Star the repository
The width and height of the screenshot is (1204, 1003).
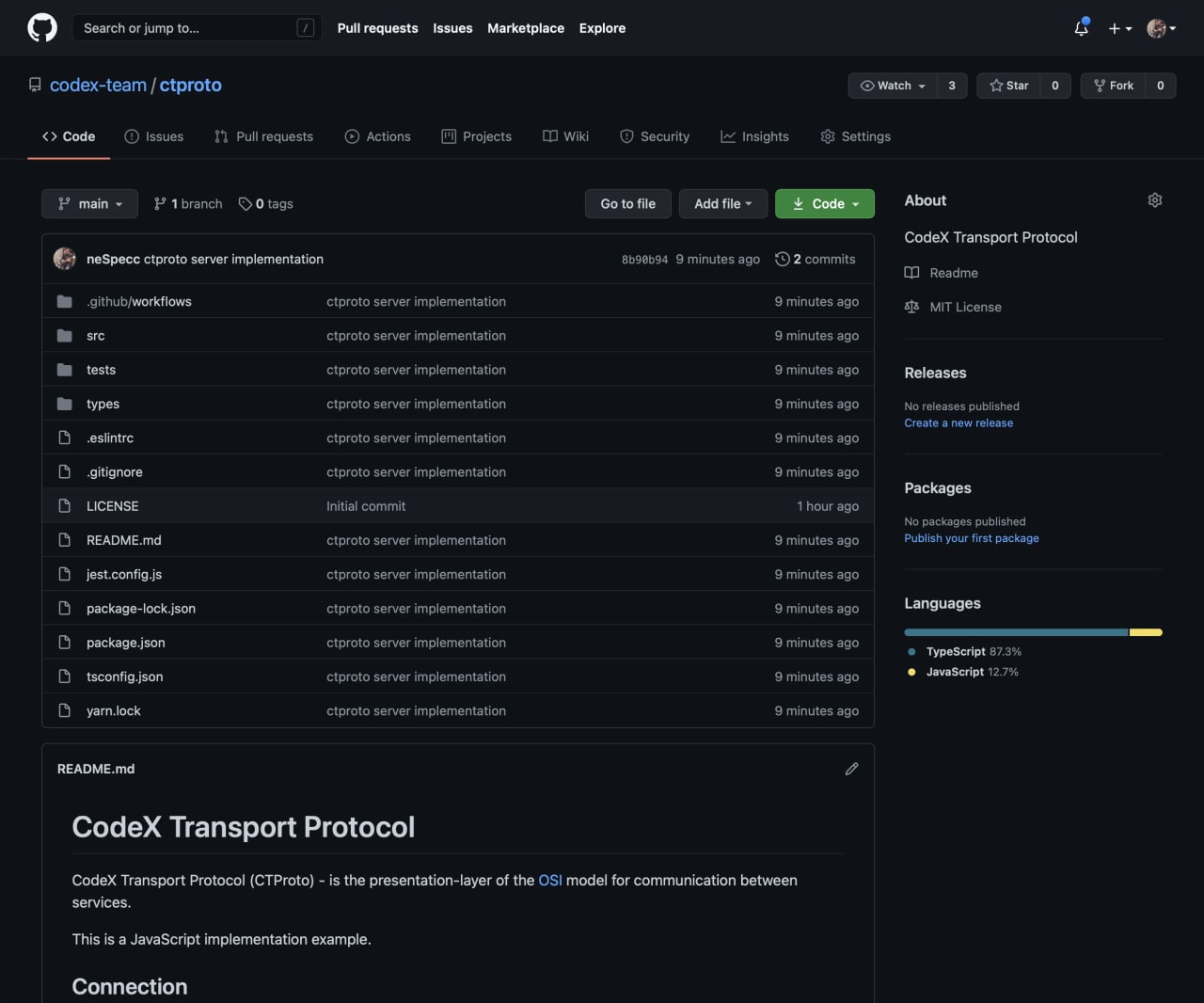tap(1009, 86)
